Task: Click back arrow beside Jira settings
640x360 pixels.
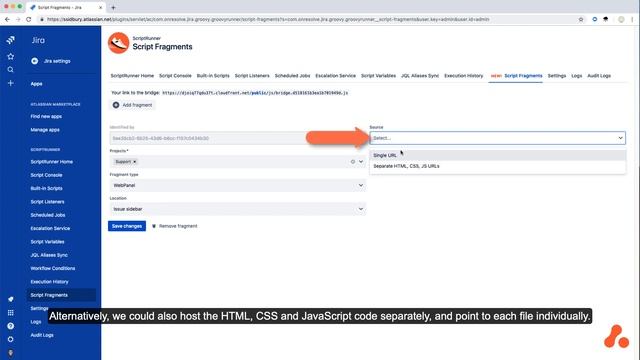Action: pos(35,61)
